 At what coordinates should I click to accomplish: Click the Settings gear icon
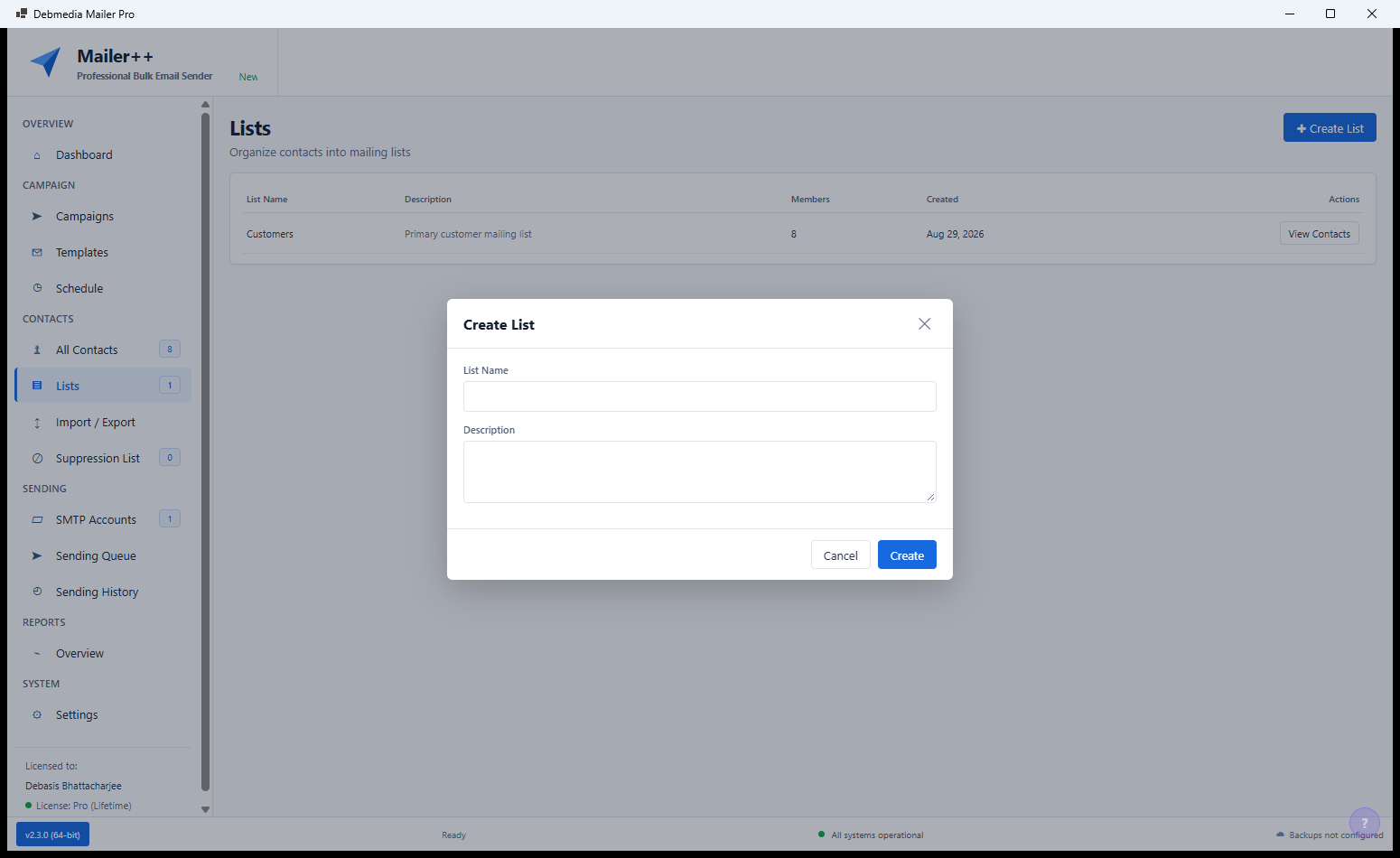pyautogui.click(x=37, y=715)
